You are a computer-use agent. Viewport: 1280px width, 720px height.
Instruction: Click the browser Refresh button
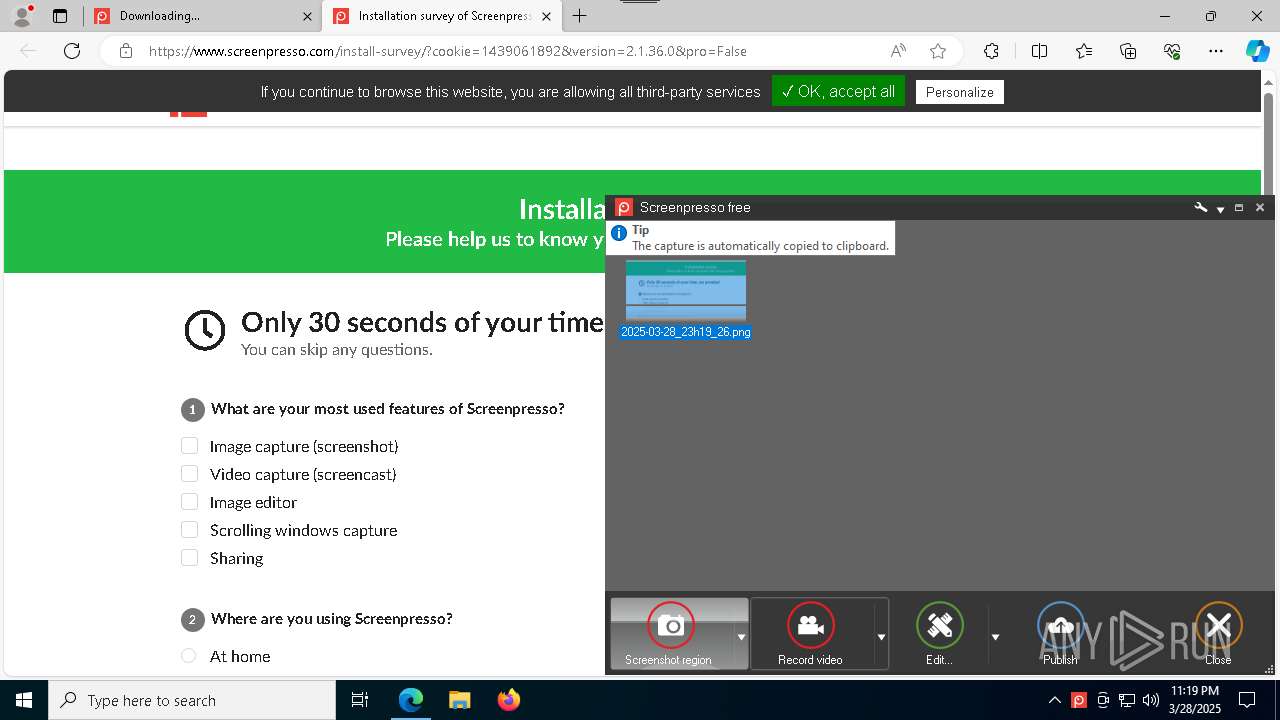tap(72, 51)
